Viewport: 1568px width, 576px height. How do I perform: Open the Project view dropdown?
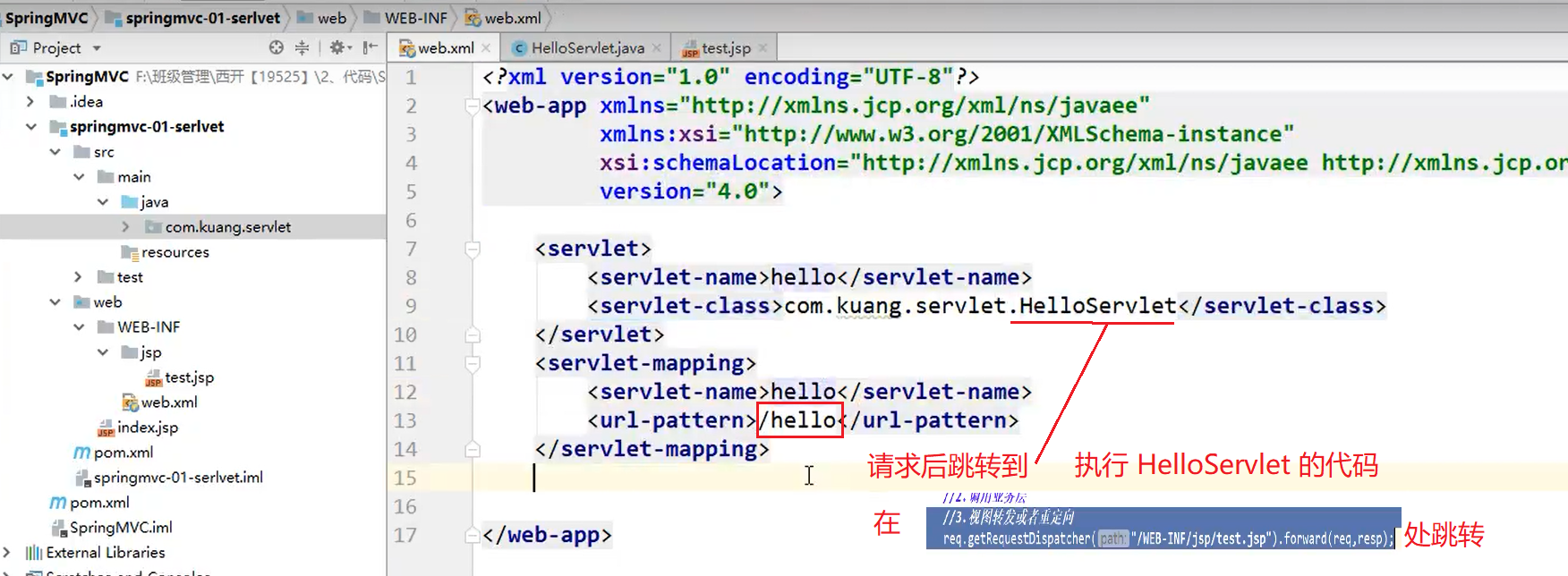(97, 48)
